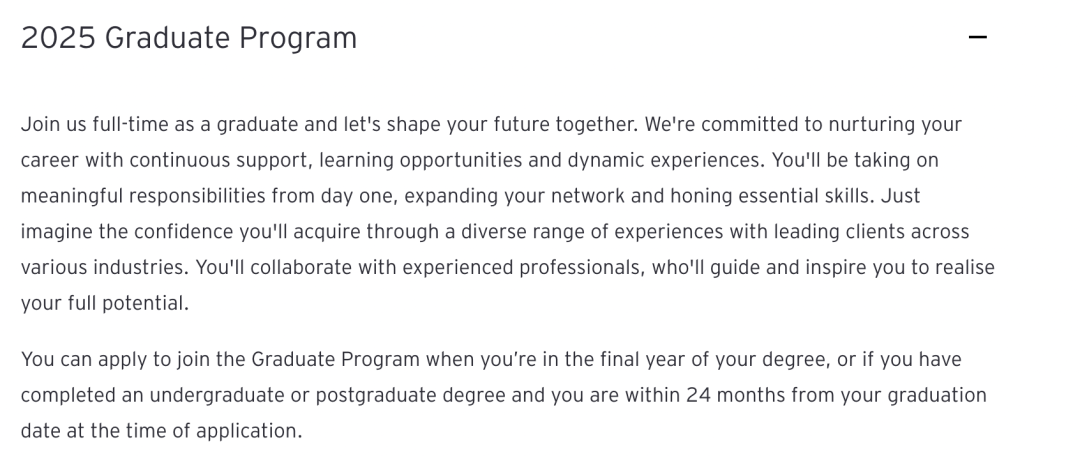
Task: Click "Graduate Program" in the second paragraph
Action: [x=335, y=360]
